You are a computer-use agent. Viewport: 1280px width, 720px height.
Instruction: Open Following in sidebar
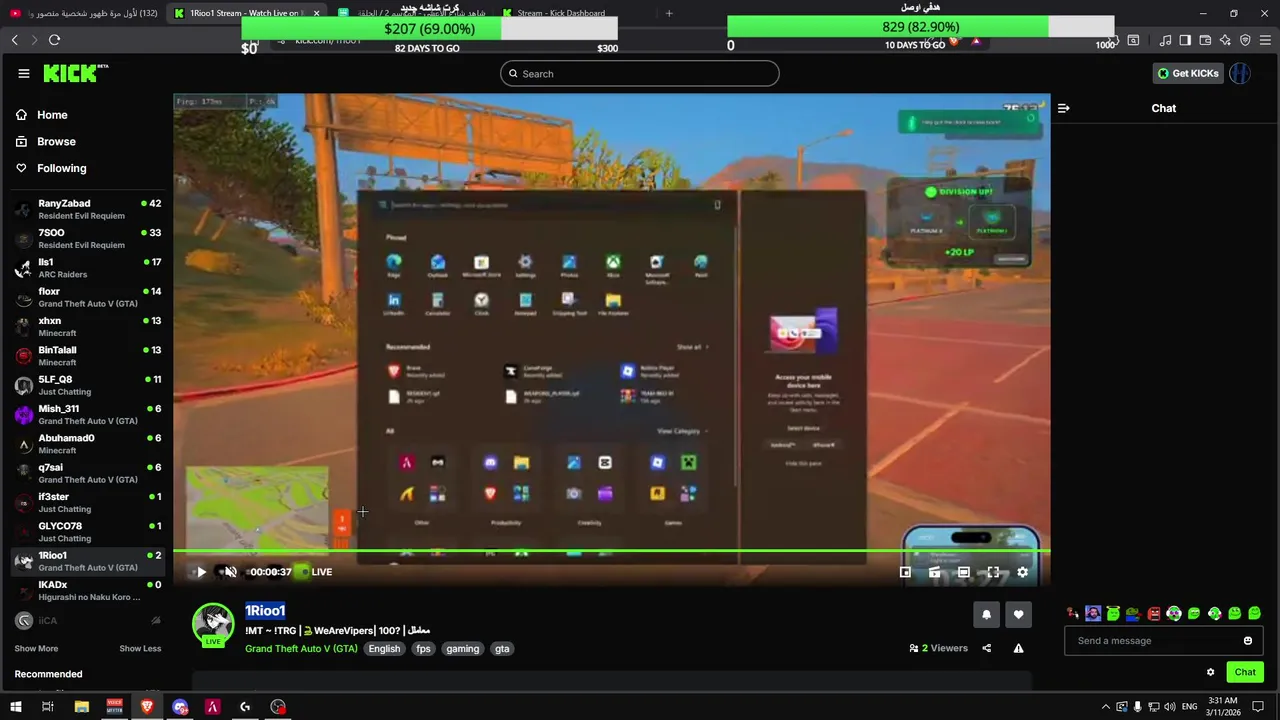coord(62,168)
